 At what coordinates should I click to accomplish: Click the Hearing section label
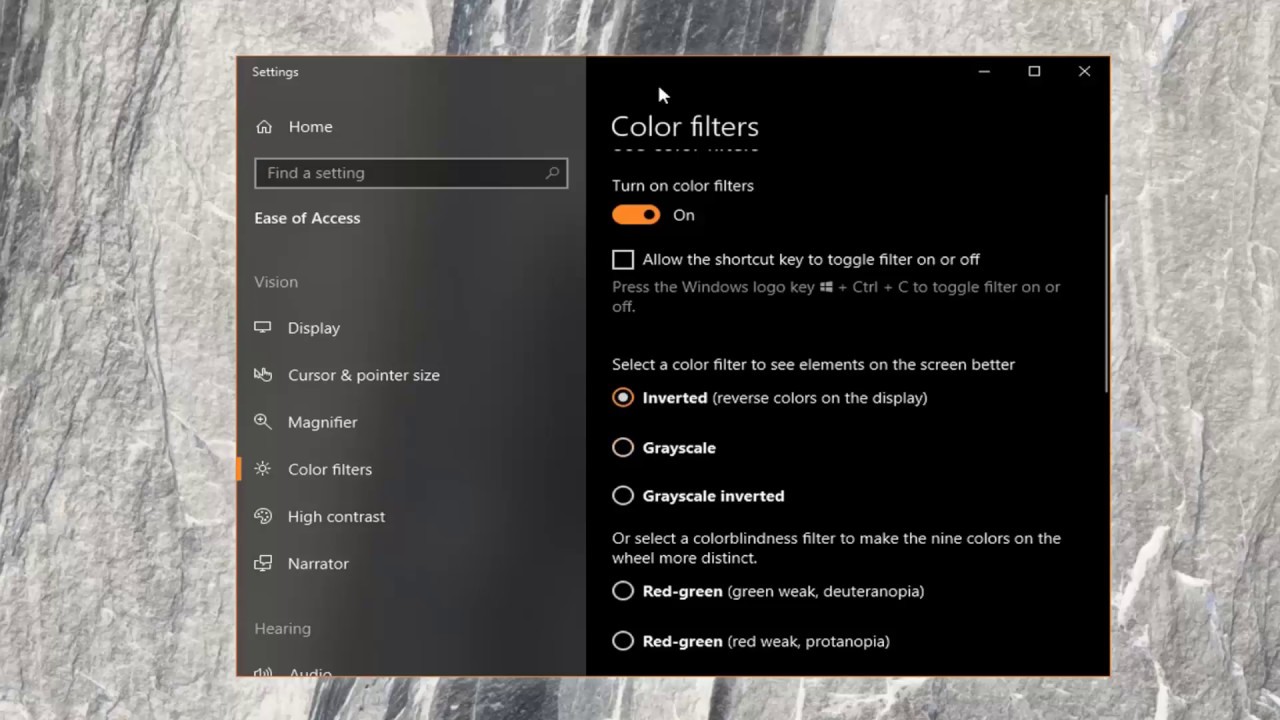(282, 629)
